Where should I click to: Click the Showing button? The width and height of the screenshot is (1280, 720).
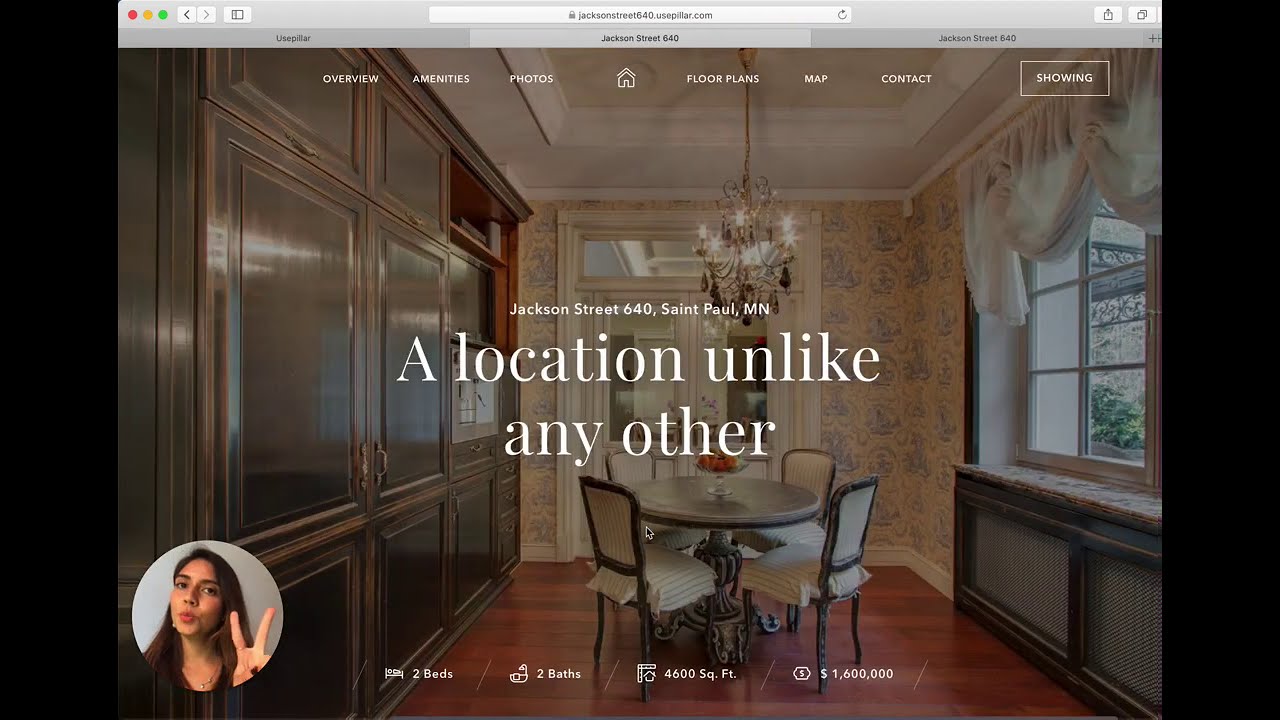pyautogui.click(x=1065, y=78)
